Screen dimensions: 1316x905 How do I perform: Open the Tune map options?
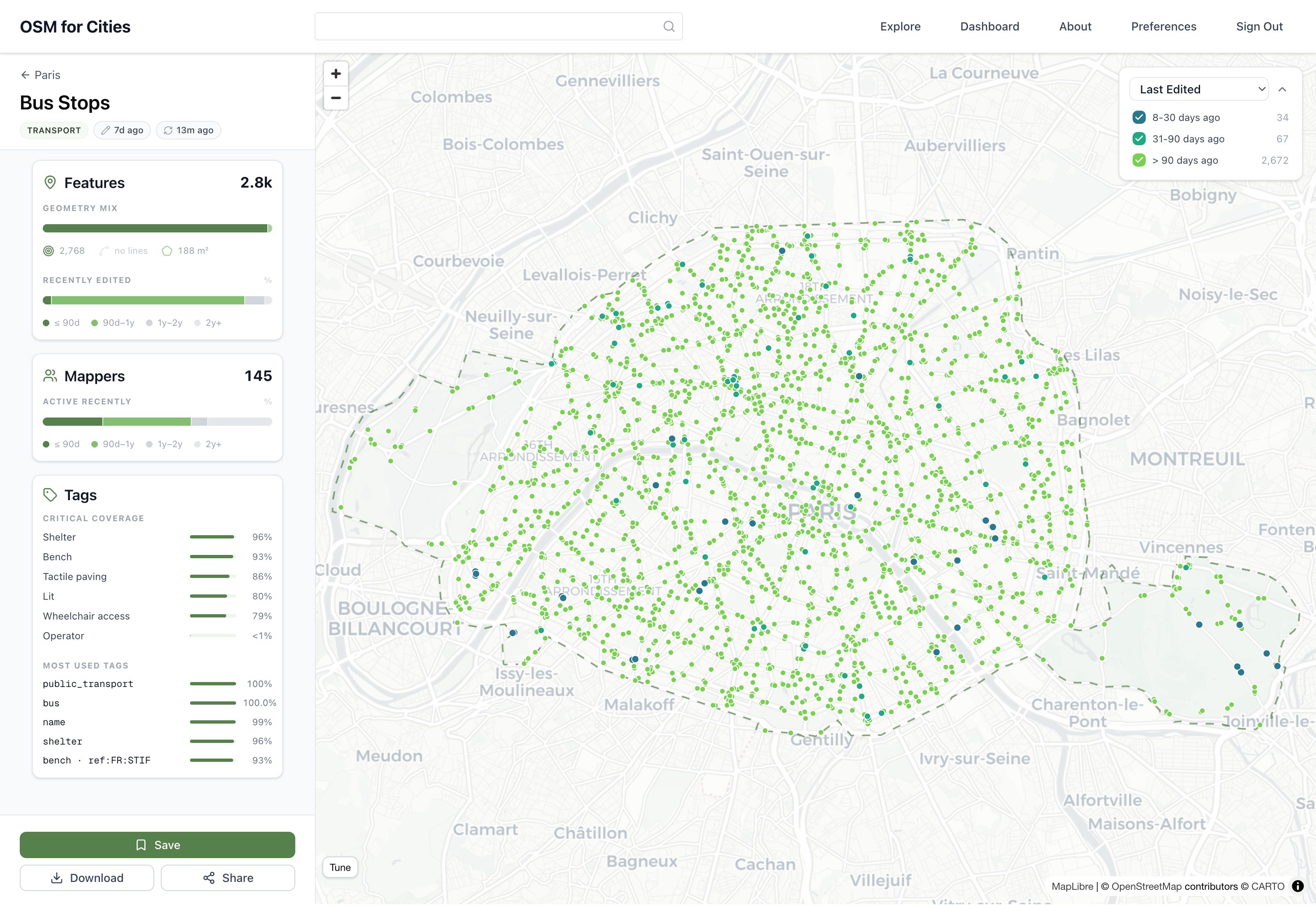(340, 867)
